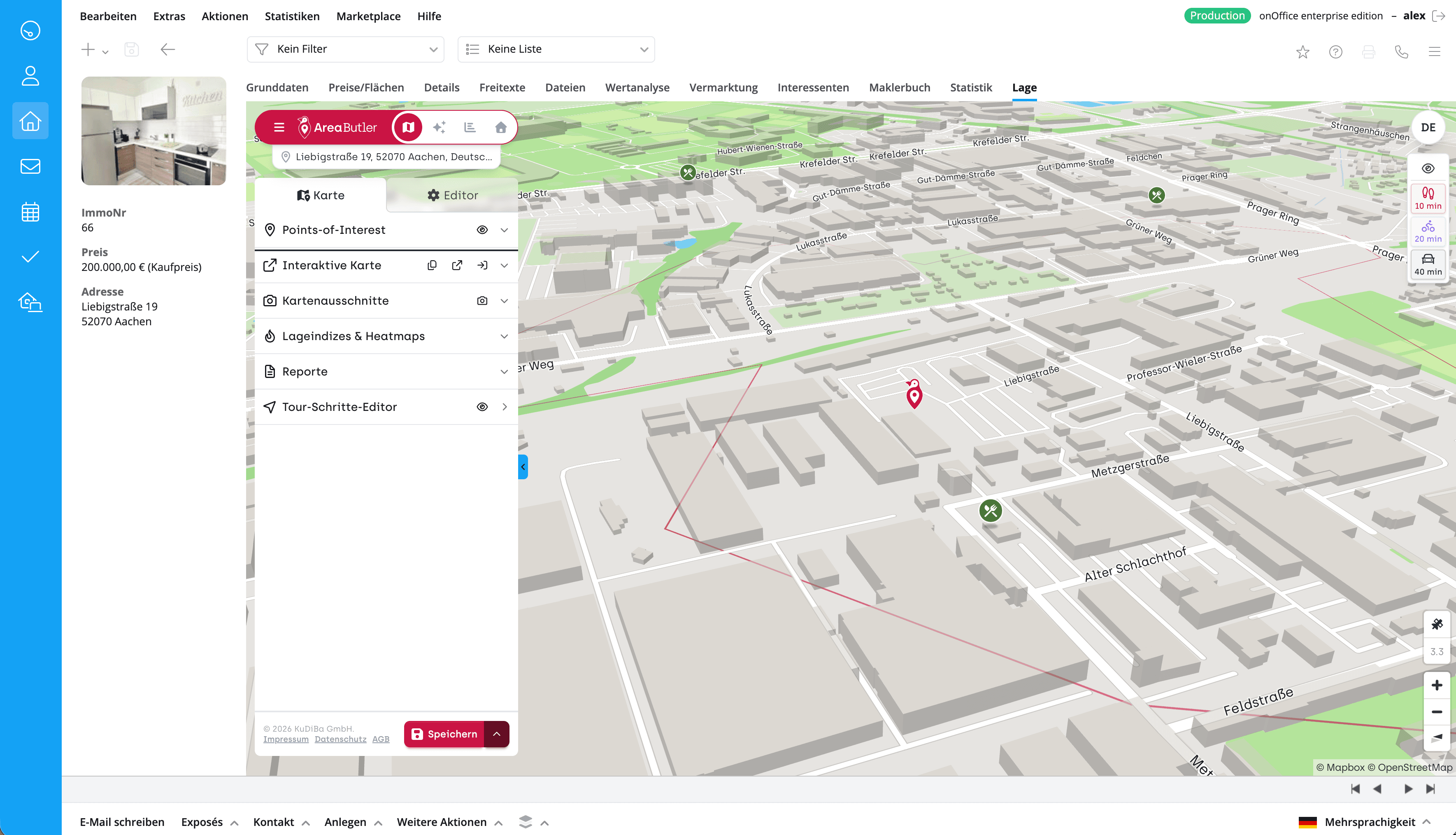
Task: Open Interaktive Karte in new window
Action: [x=457, y=266]
